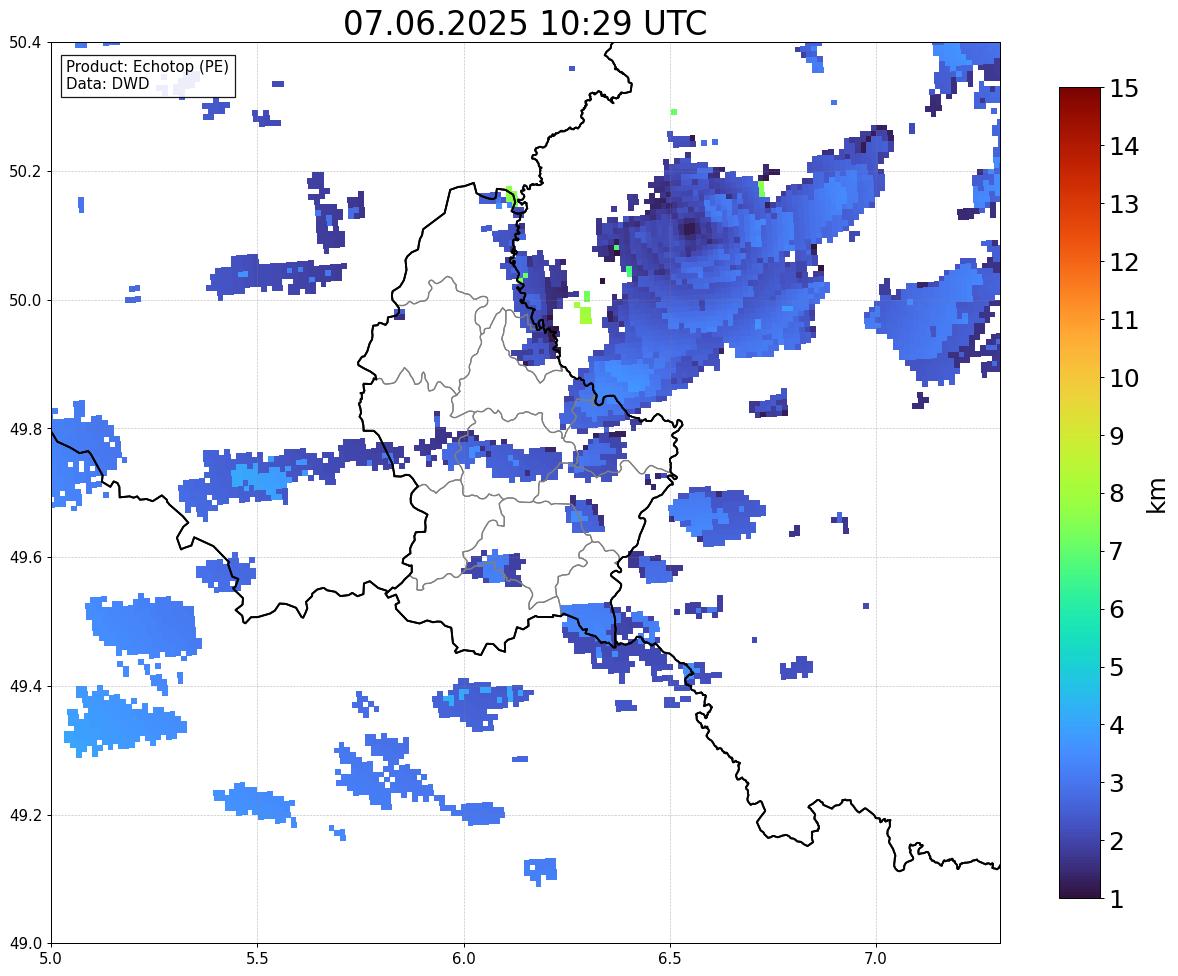Click the colorbar tick label 2
Image resolution: width=1178 pixels, height=976 pixels.
1117,841
